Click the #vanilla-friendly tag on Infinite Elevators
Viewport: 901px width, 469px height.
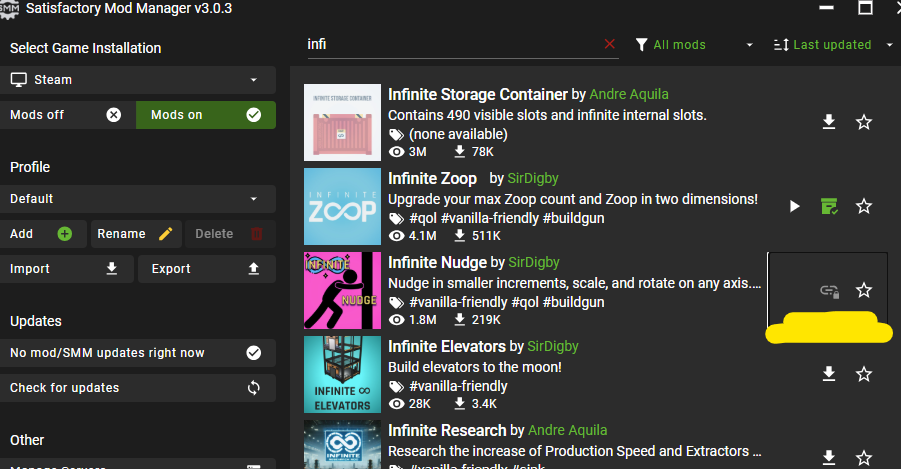pyautogui.click(x=458, y=386)
